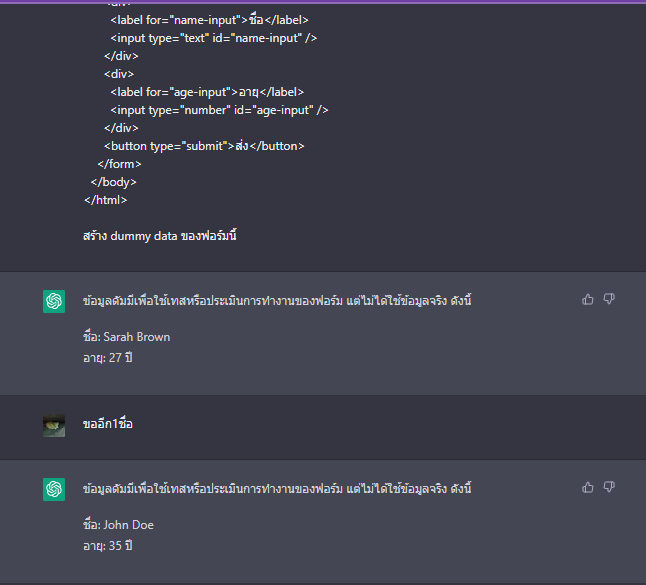The width and height of the screenshot is (646, 585).
Task: Click the age line อายุ: 35 ปี
Action: click(x=108, y=546)
